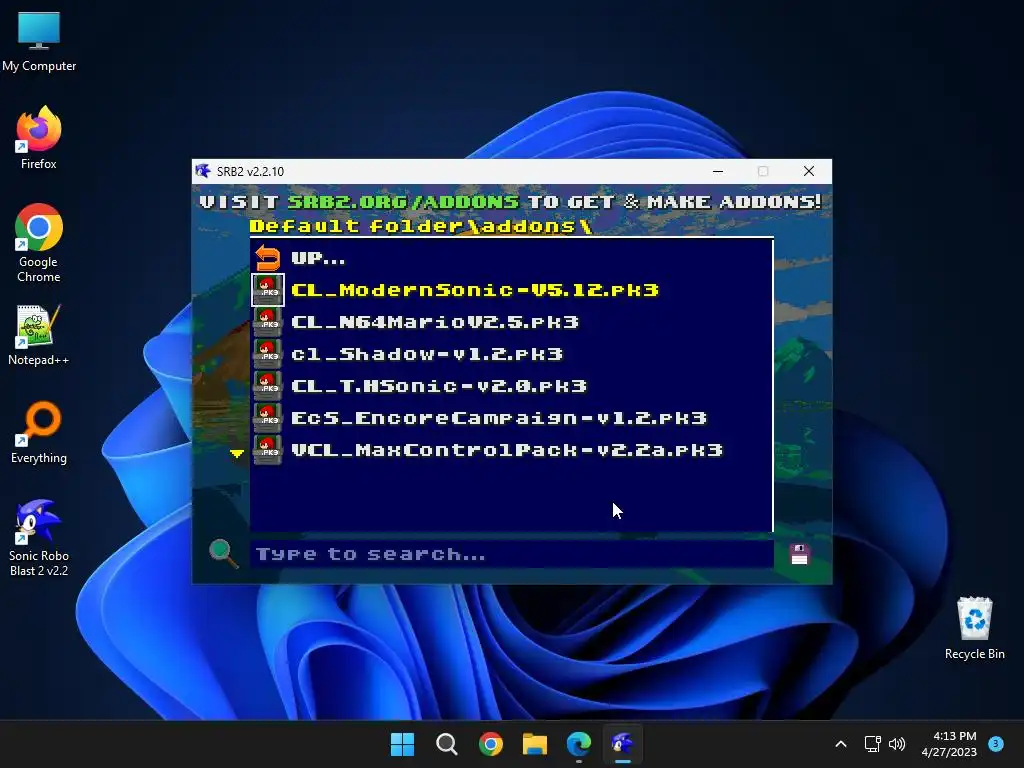This screenshot has height=768, width=1024.
Task: Click the PK3 icon beside CL_N64MarioV2.5.pk3
Action: pos(268,322)
